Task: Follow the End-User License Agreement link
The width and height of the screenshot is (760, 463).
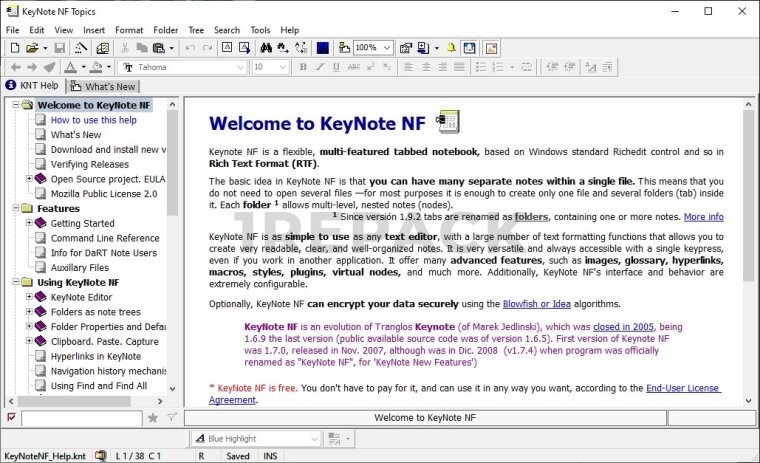Action: tap(682, 388)
